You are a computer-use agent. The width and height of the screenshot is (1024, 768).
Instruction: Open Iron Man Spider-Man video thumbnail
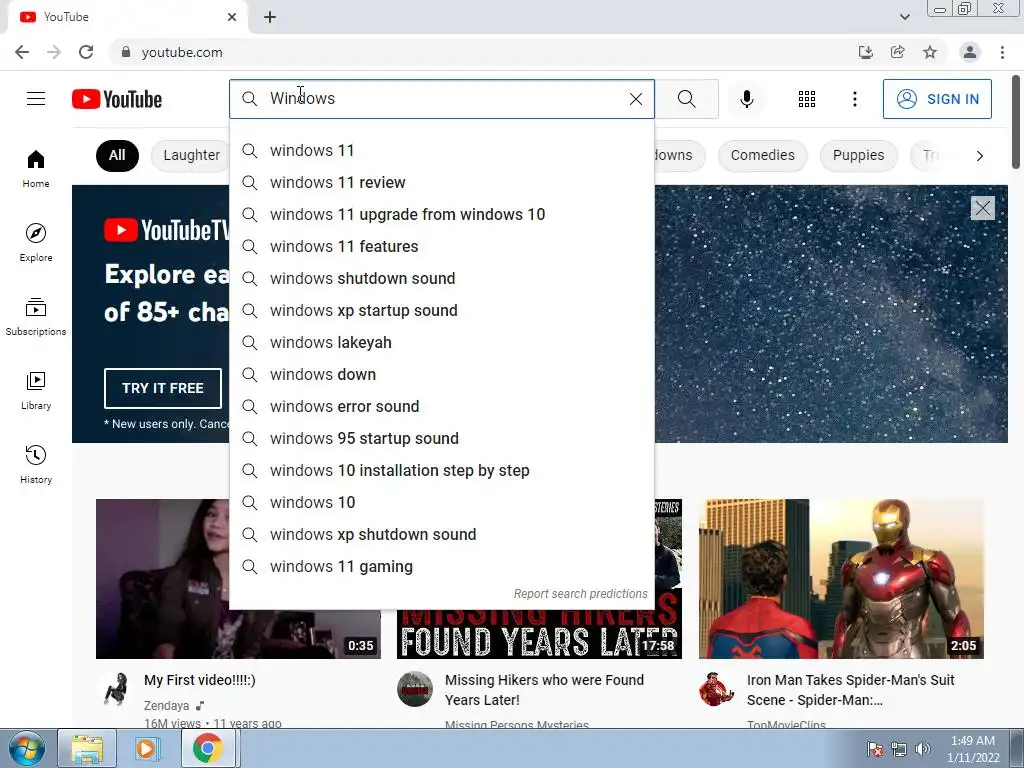841,579
